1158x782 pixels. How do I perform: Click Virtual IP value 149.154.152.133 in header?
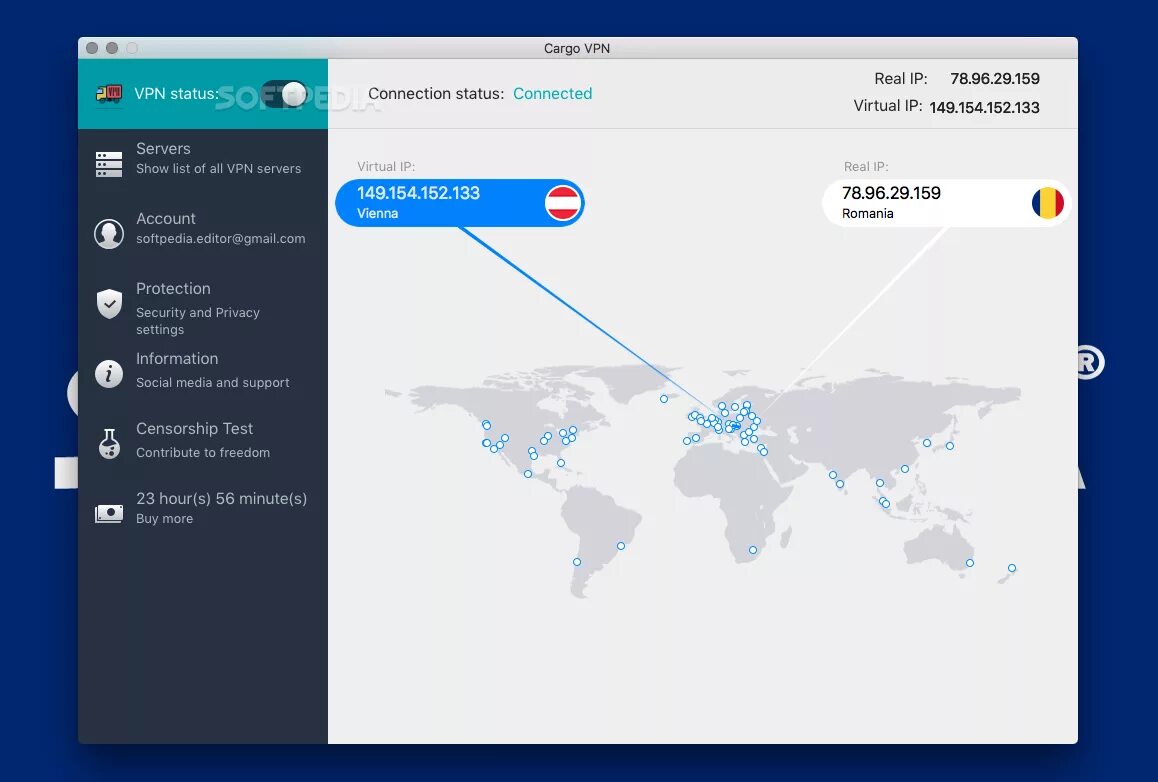(984, 107)
